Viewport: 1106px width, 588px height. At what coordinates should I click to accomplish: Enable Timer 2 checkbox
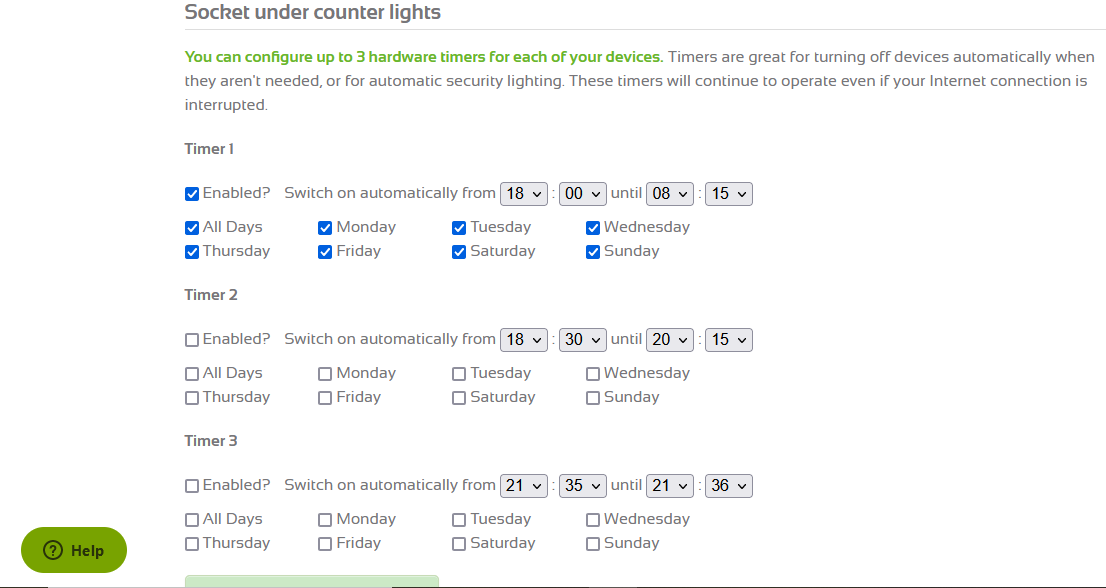point(192,340)
